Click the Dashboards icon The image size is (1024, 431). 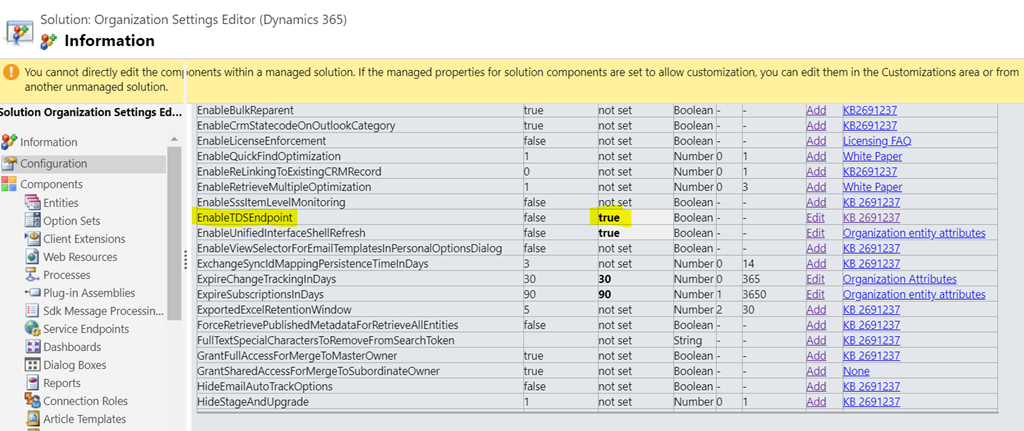(33, 347)
